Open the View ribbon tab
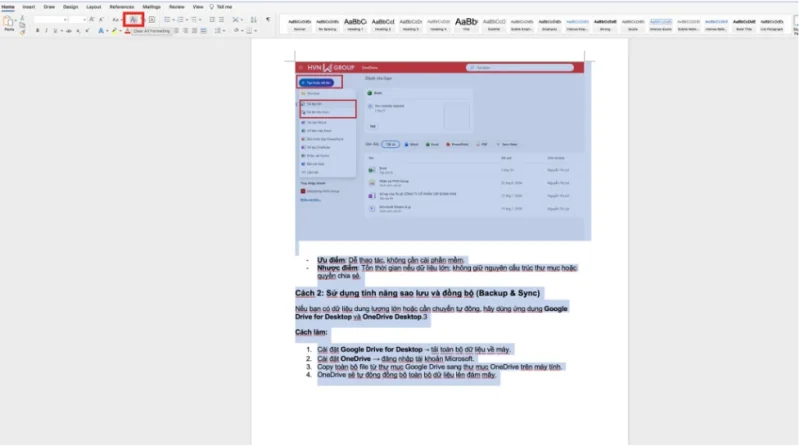 click(197, 7)
